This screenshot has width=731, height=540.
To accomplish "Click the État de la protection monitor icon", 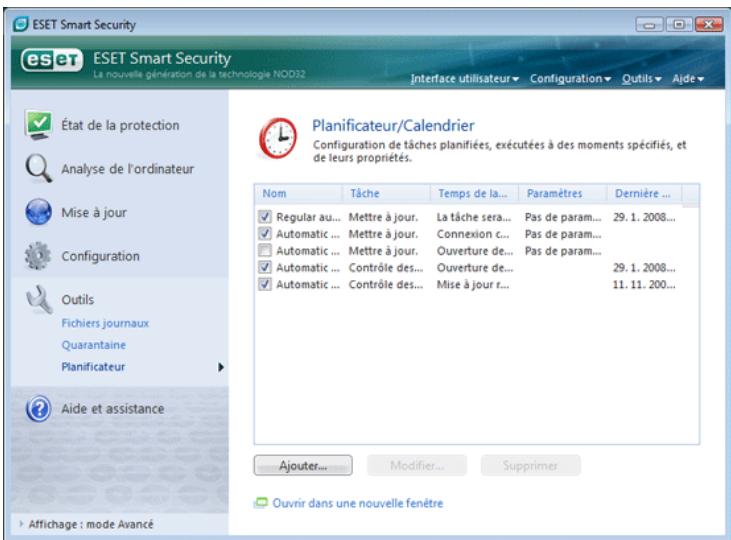I will point(39,125).
